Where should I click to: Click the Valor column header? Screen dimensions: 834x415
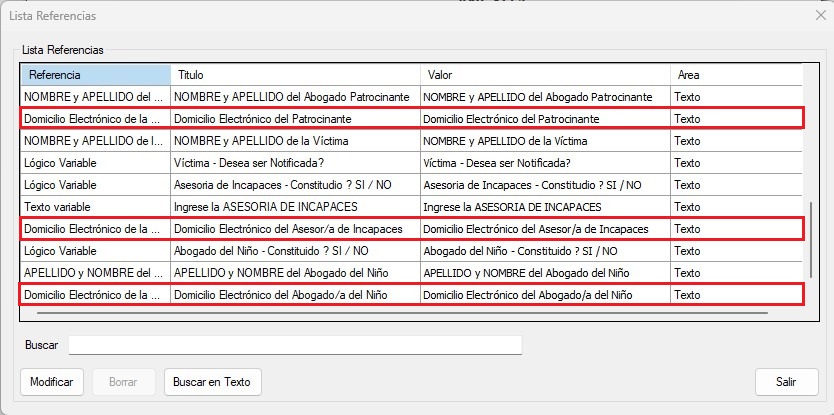[545, 75]
